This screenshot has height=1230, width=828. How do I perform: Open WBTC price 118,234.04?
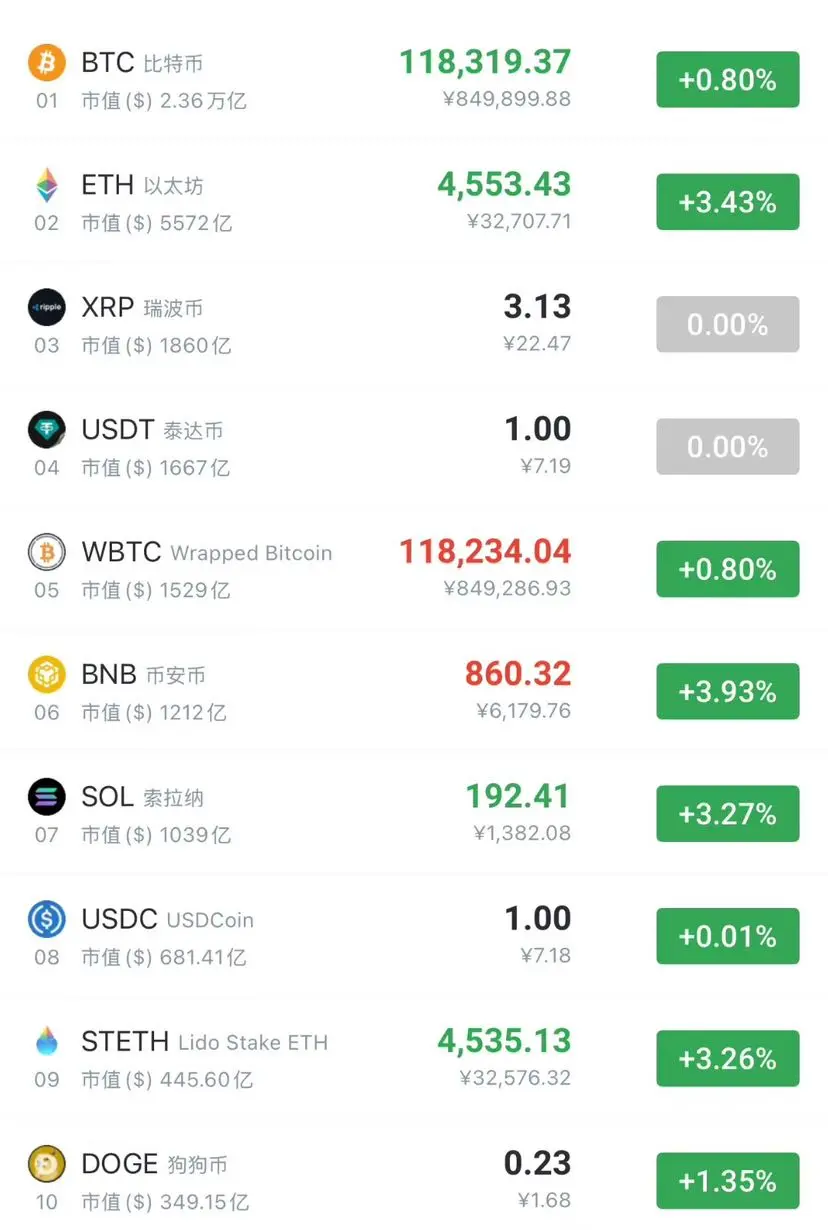pyautogui.click(x=486, y=551)
